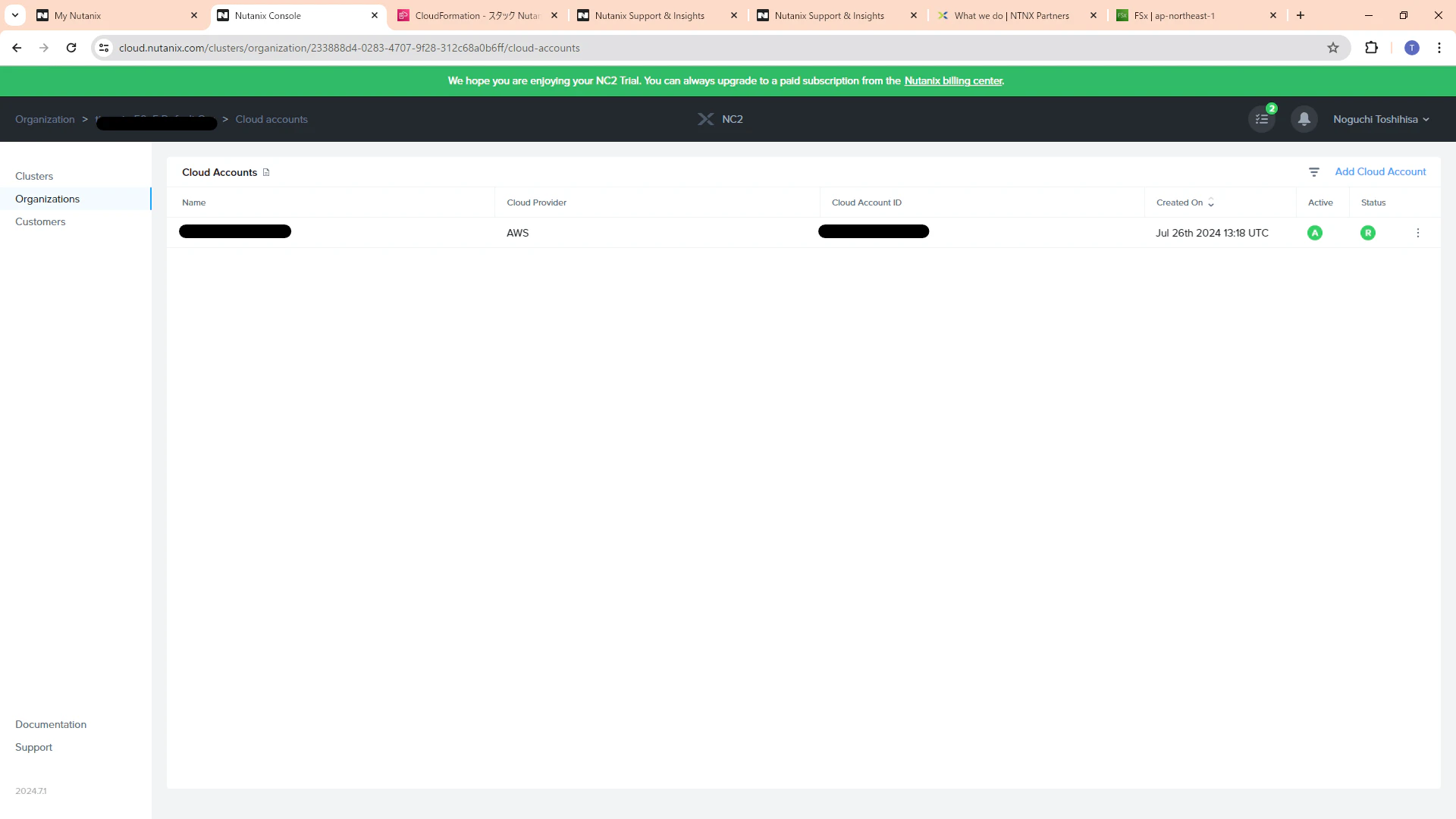Click Add Cloud Account

[x=1380, y=172]
